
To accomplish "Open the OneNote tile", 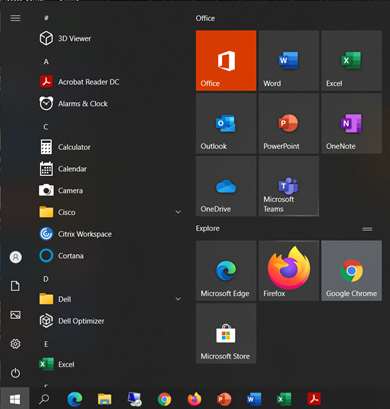I will point(351,123).
